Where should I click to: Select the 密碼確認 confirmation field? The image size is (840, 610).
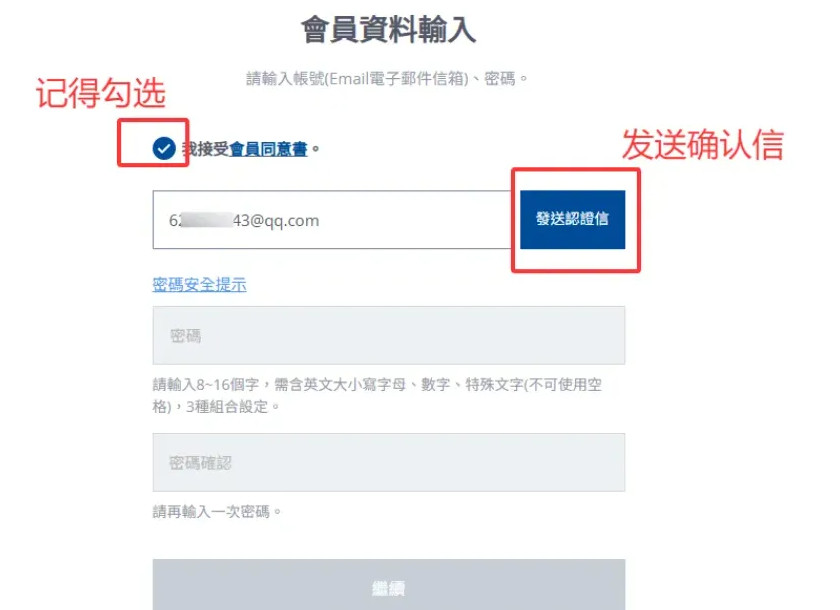coord(388,462)
